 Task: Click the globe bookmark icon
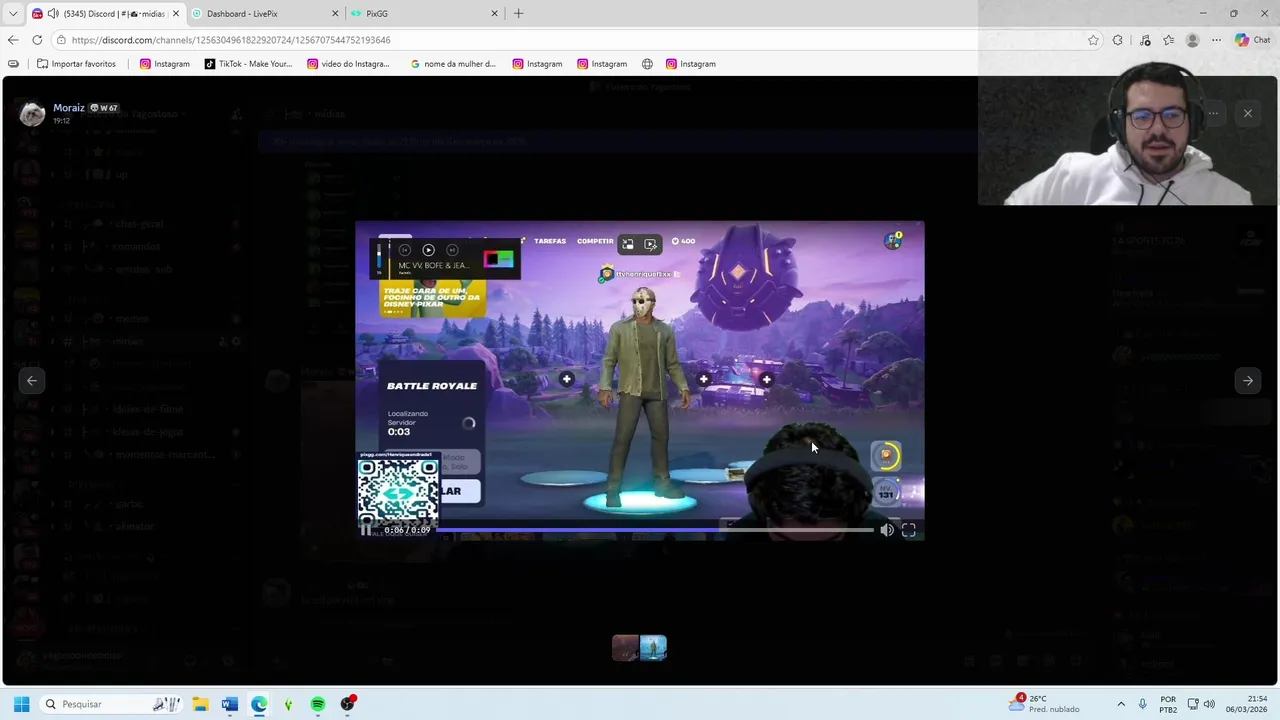click(647, 64)
